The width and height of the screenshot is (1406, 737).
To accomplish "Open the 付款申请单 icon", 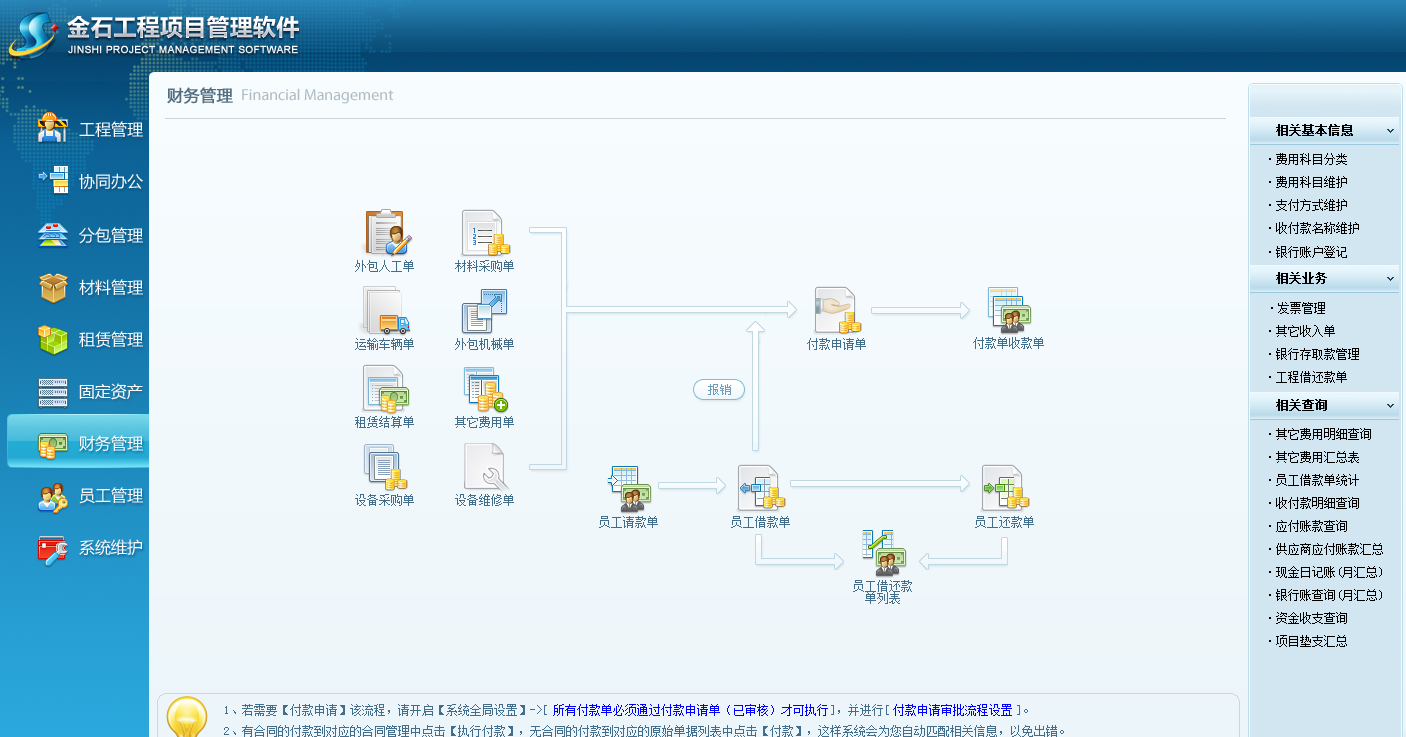I will pyautogui.click(x=837, y=311).
